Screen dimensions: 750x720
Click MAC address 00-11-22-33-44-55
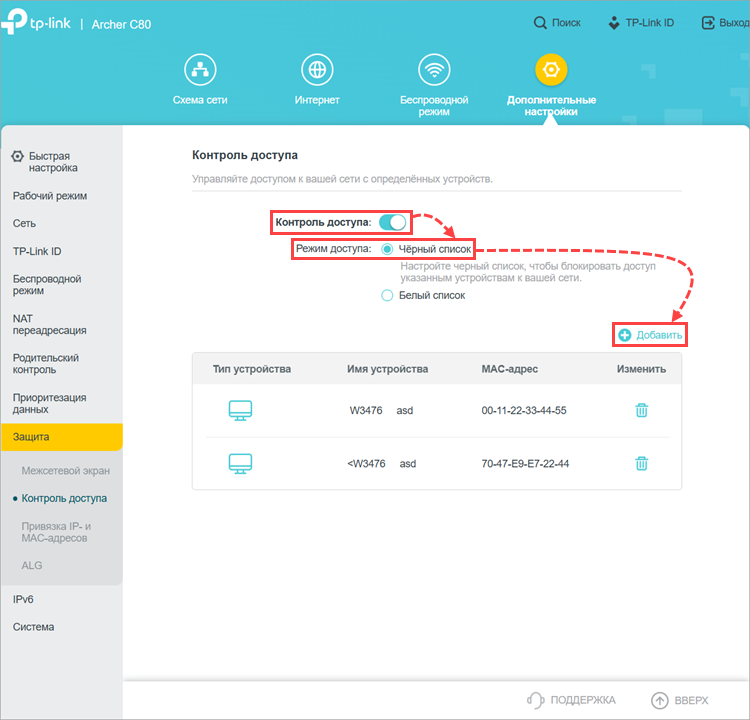click(524, 410)
